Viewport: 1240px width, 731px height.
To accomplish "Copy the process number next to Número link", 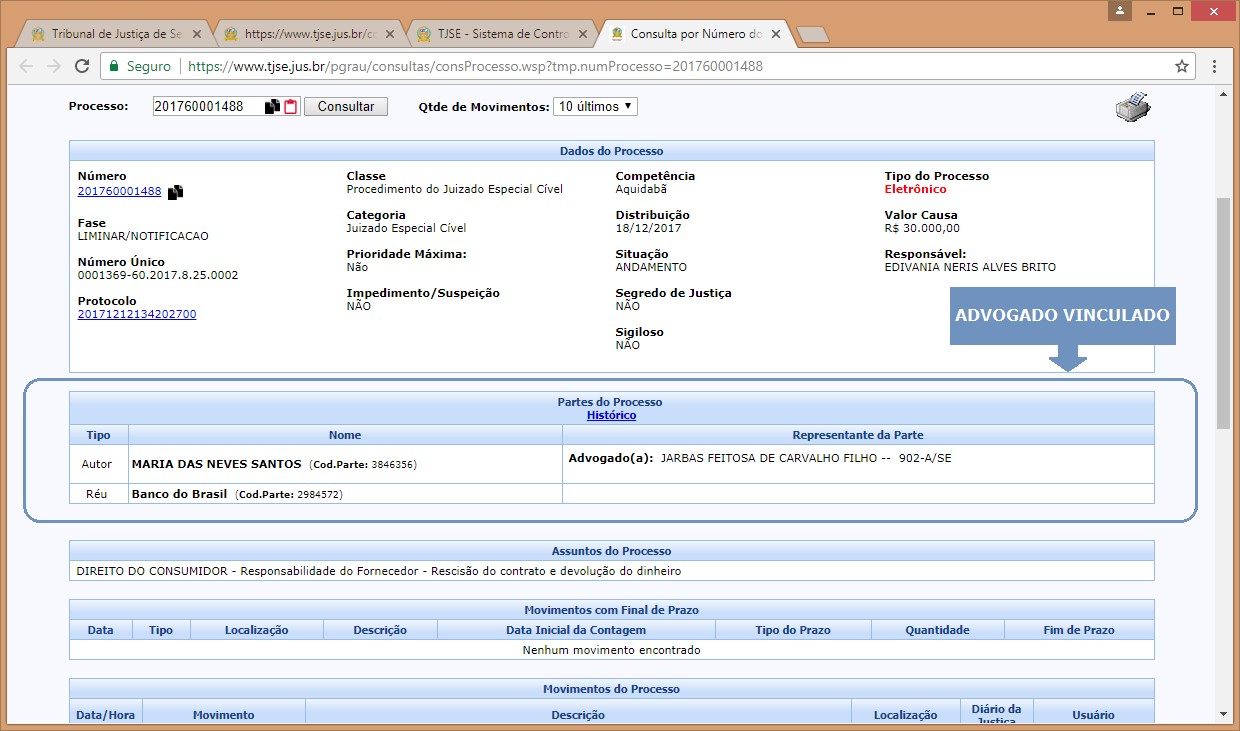I will pyautogui.click(x=176, y=193).
